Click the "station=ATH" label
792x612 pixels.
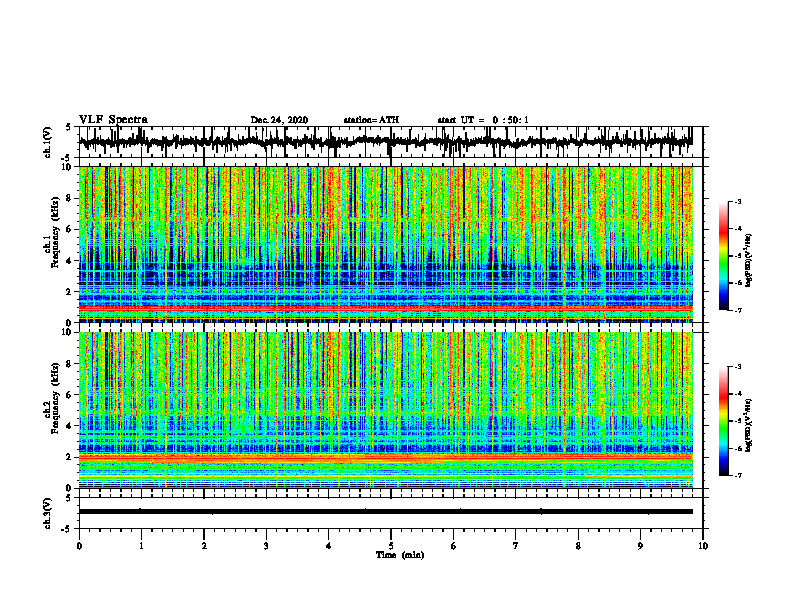tap(371, 120)
